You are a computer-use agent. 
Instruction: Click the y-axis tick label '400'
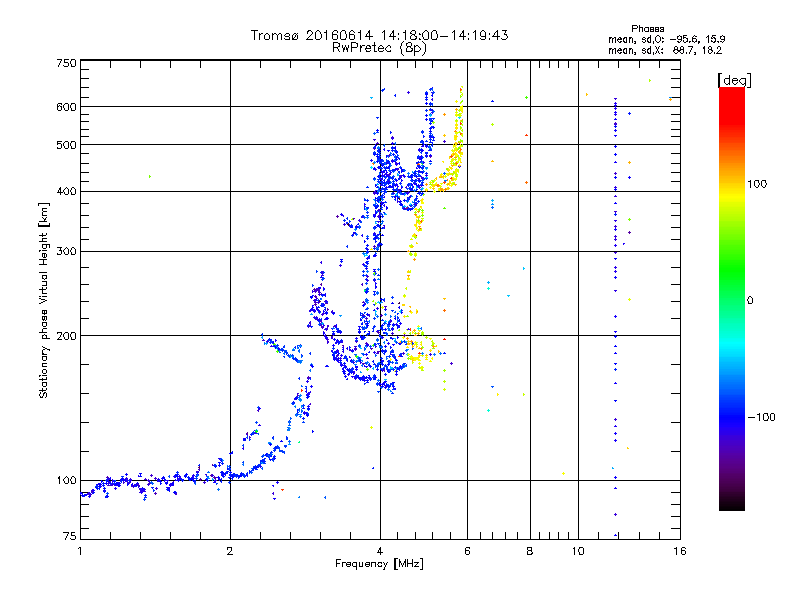click(66, 191)
